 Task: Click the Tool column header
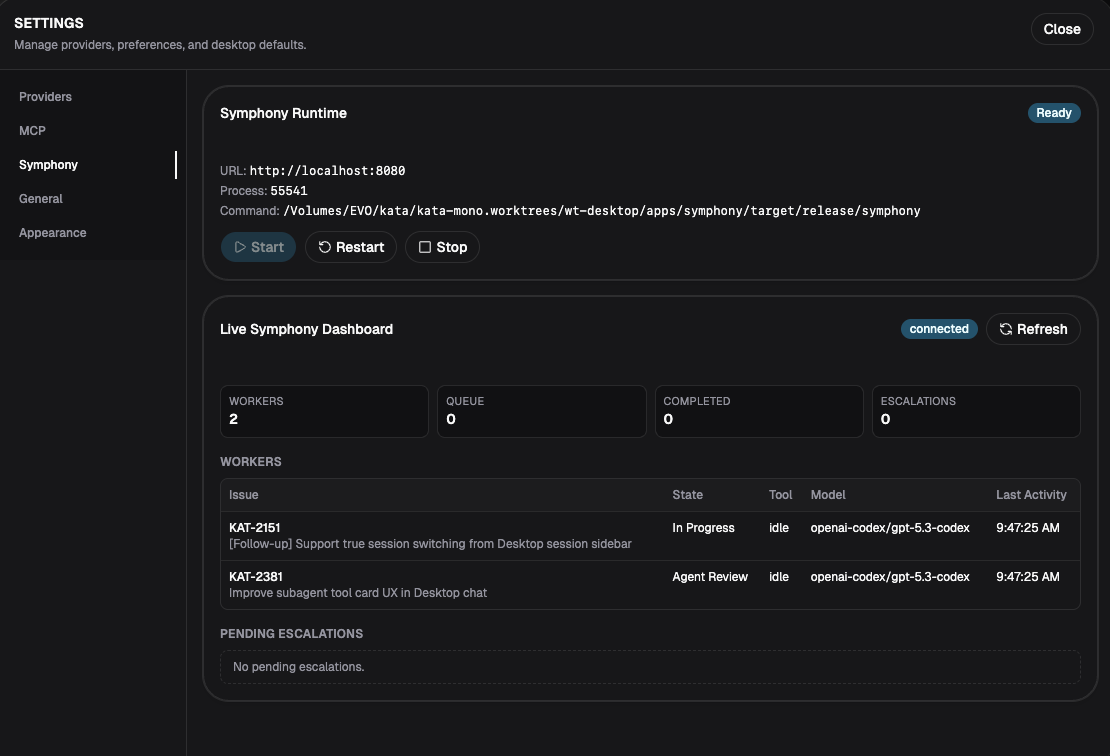[780, 495]
